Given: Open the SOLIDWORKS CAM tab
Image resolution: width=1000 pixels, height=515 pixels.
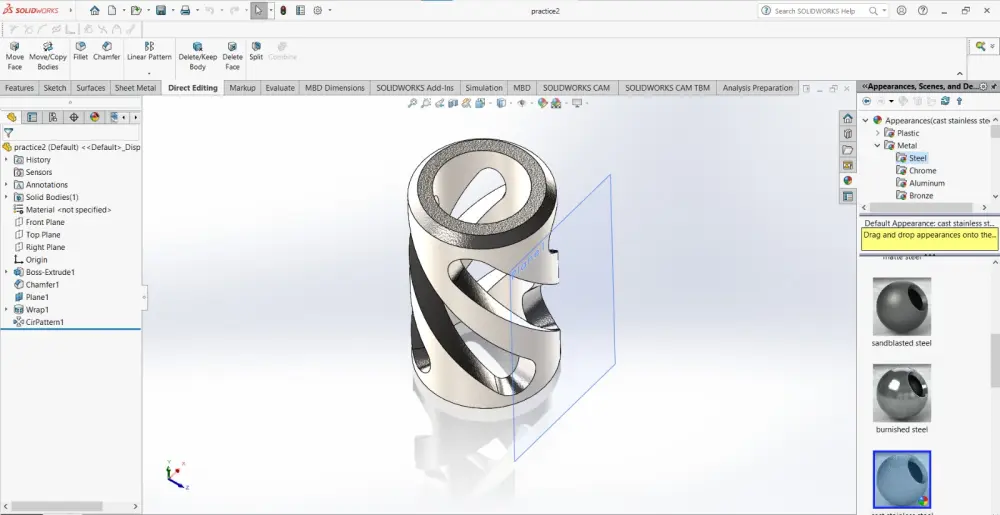Looking at the screenshot, I should pos(577,88).
